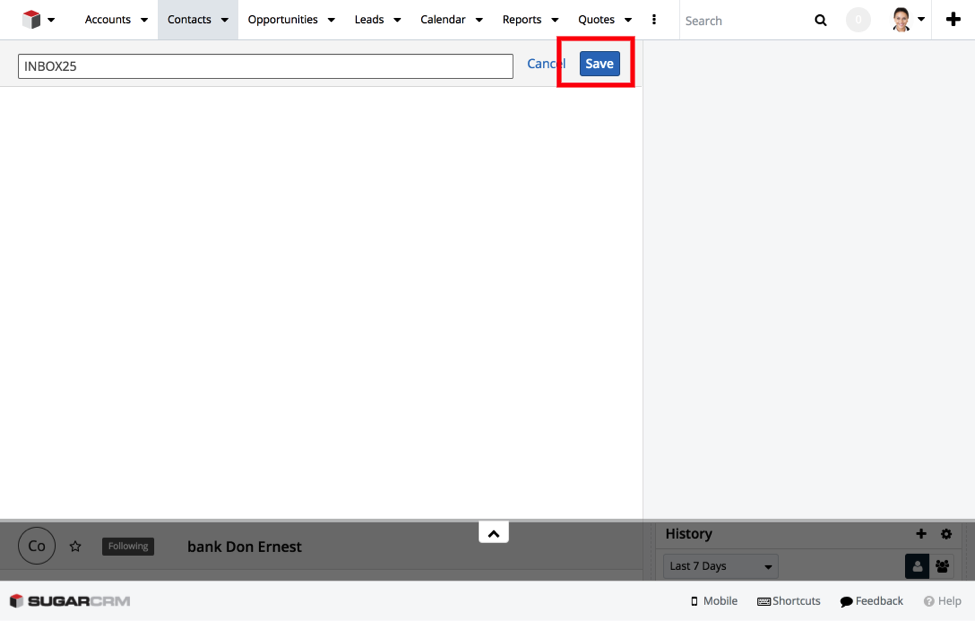Toggle the Following button
975x621 pixels.
tap(128, 546)
